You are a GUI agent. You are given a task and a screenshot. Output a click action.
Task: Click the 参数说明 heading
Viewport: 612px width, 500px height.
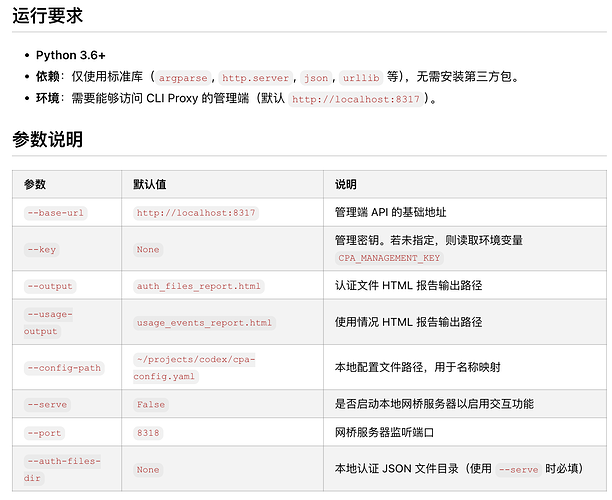47,139
